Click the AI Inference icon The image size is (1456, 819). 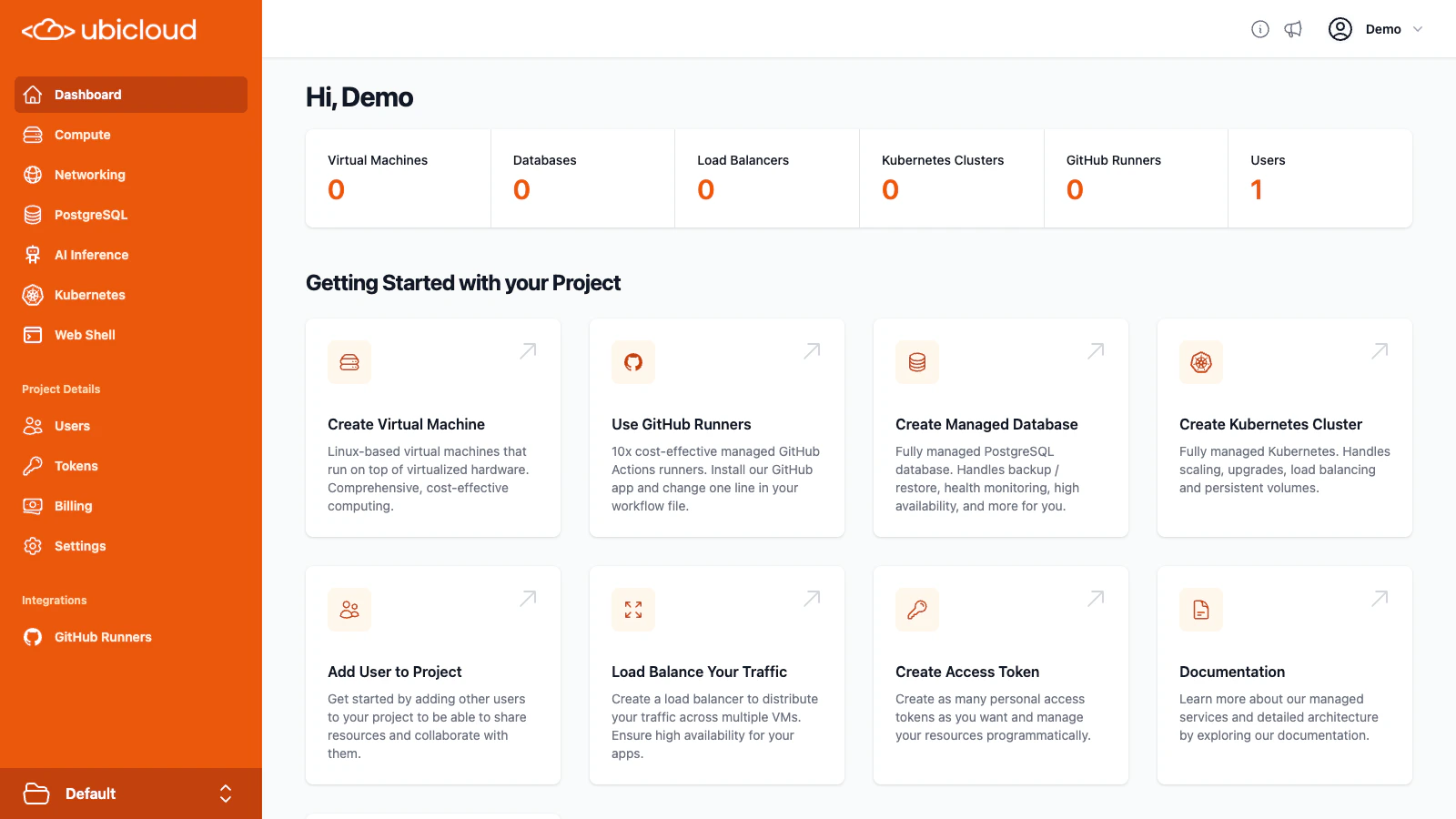pyautogui.click(x=33, y=255)
